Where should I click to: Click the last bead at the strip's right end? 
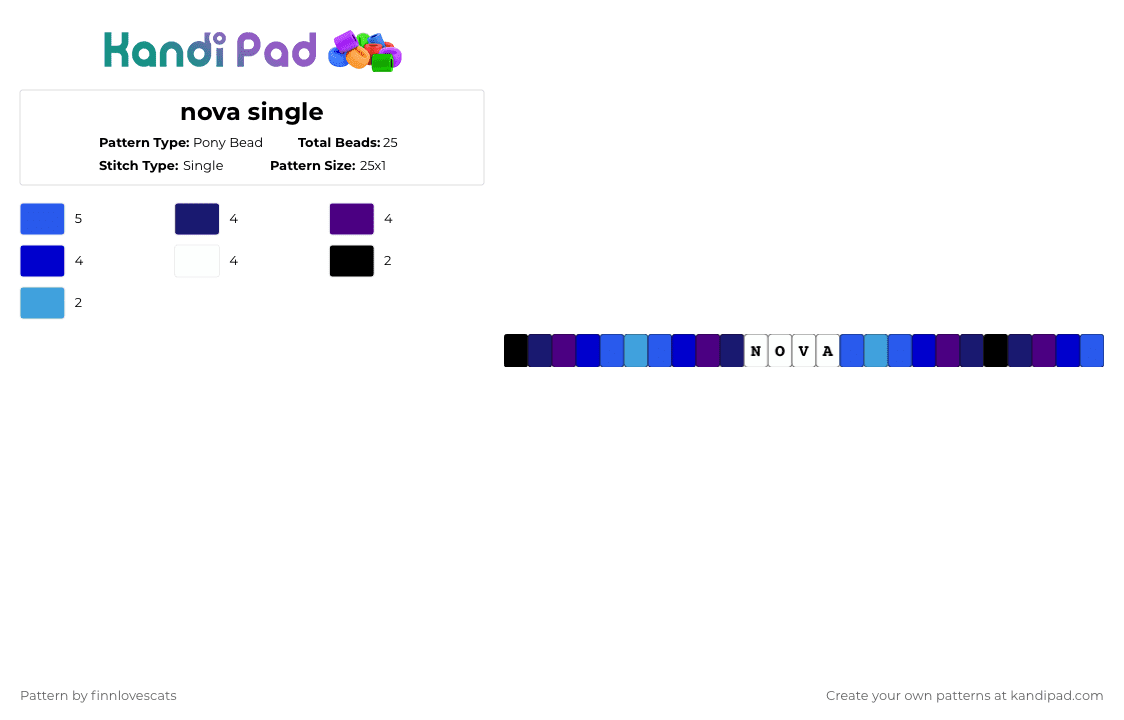pos(1092,351)
